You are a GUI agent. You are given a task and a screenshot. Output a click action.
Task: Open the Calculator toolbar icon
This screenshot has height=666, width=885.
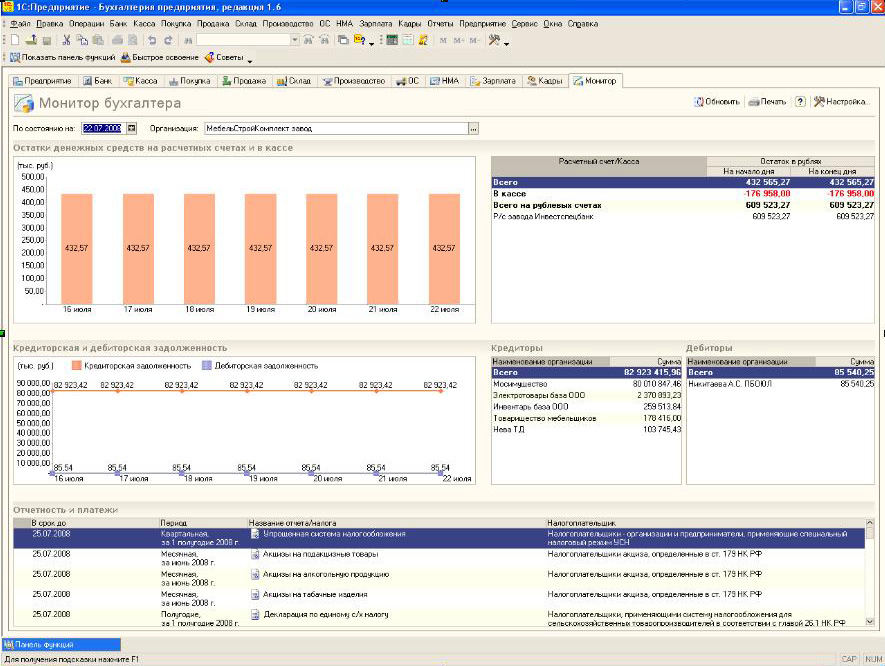[392, 40]
